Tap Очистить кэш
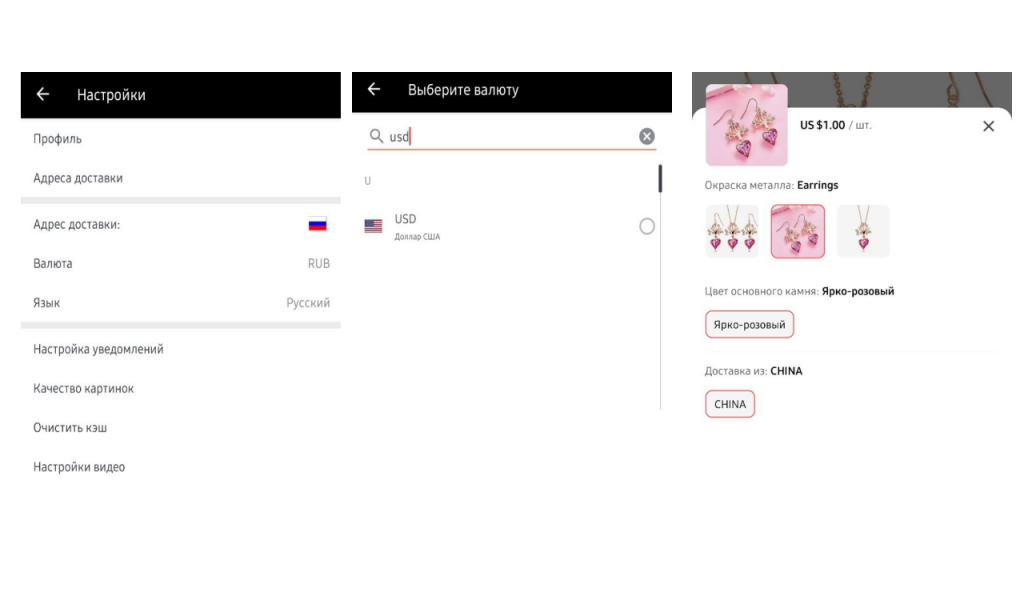Viewport: 1024px width, 600px height. click(180, 428)
